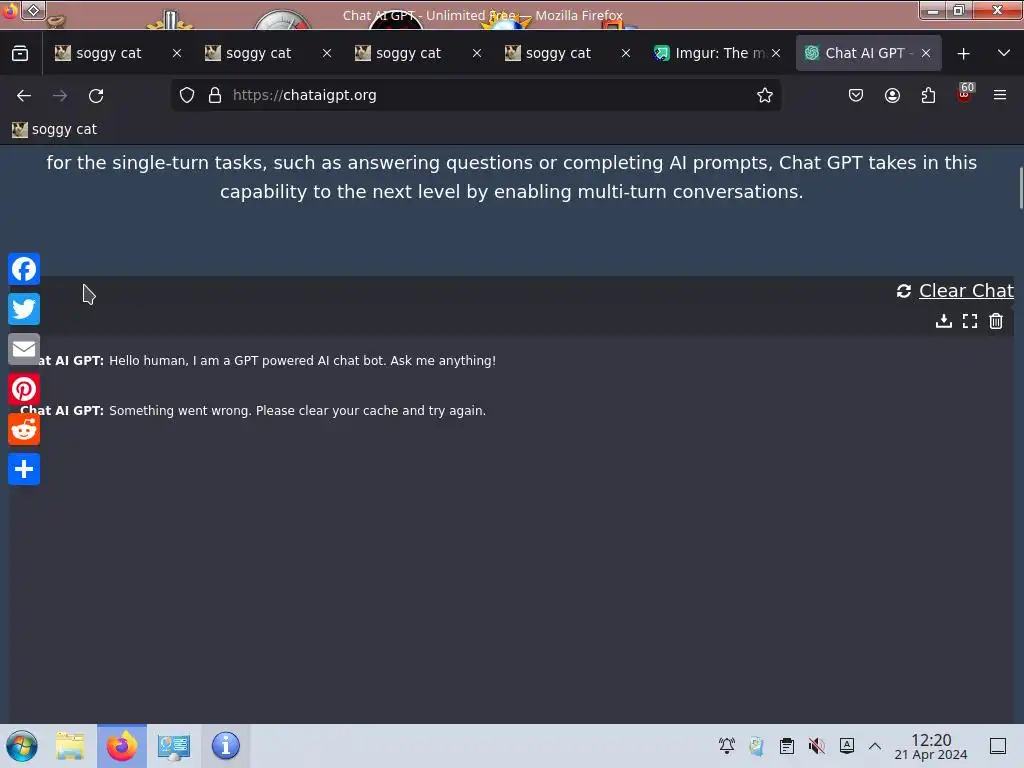Open the notifications bell in the tray

(727, 746)
